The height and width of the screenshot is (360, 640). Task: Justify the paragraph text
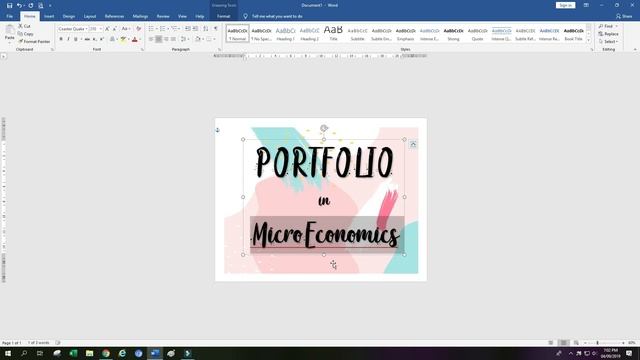point(173,39)
